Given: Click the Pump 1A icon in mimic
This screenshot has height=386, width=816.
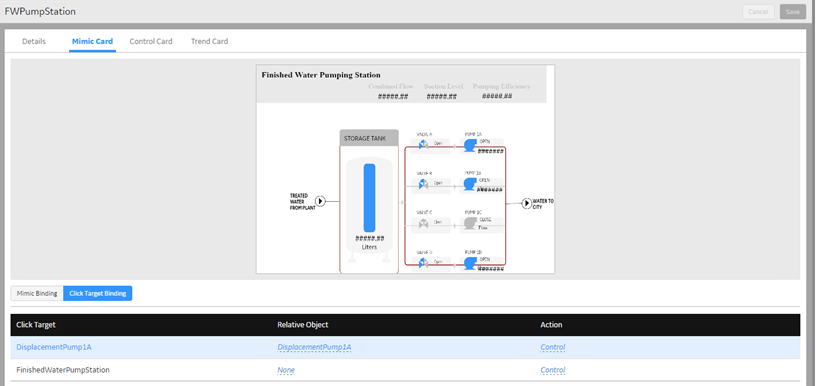Looking at the screenshot, I should pyautogui.click(x=469, y=145).
